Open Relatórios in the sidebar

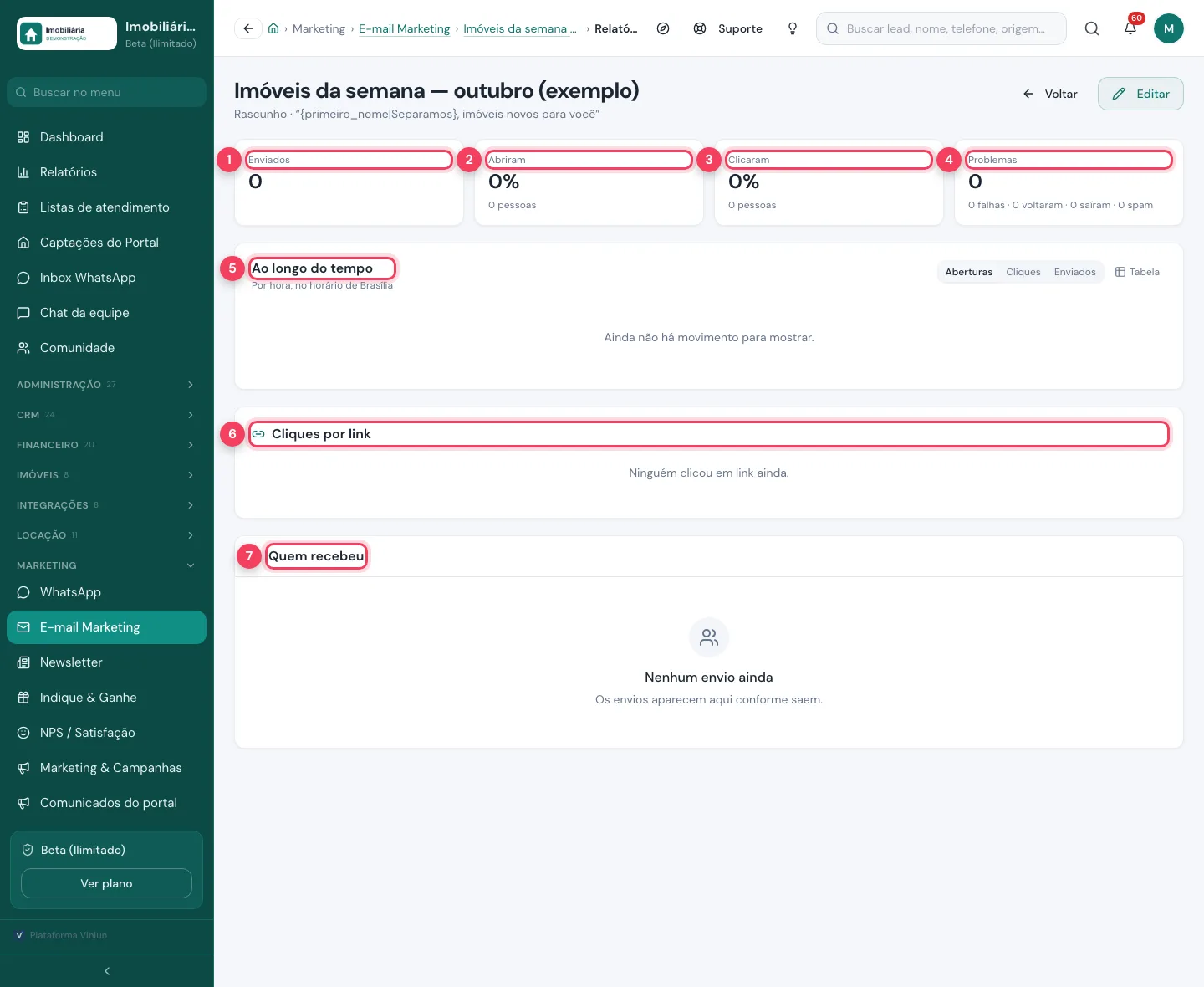[106, 172]
